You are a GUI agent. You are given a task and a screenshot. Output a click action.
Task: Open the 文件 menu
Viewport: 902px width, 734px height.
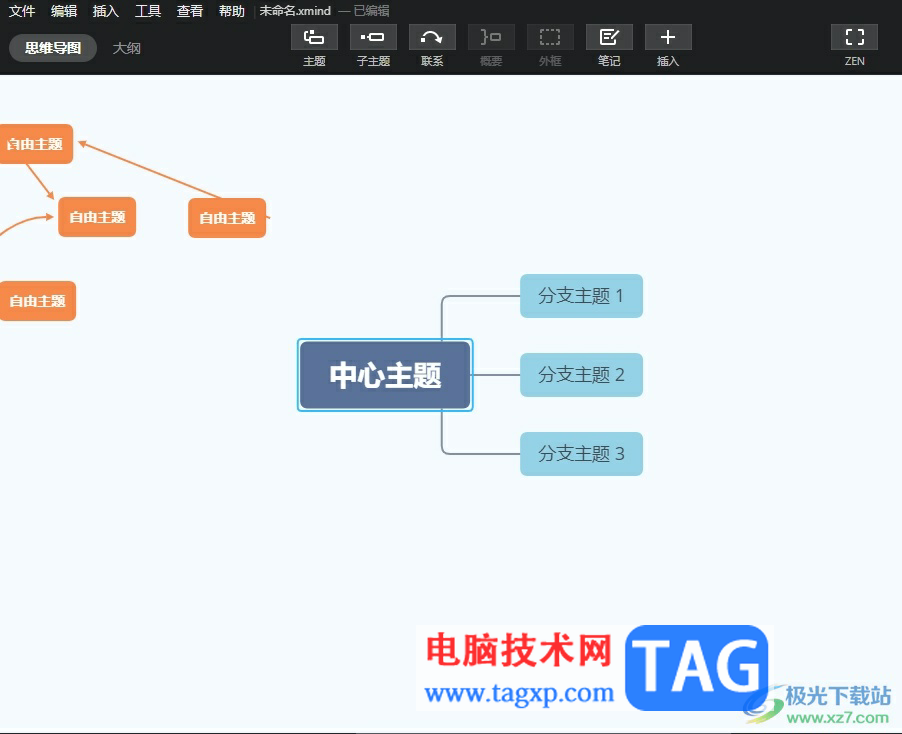[22, 11]
